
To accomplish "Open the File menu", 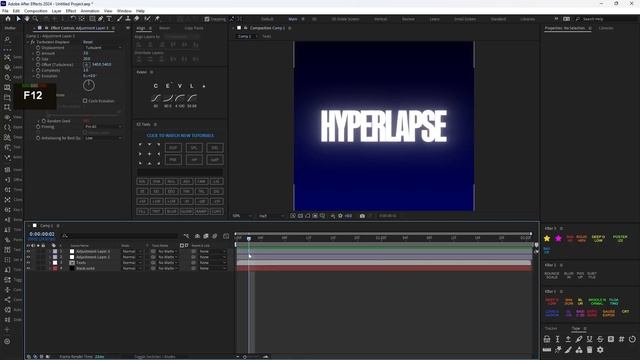I will (5, 11).
